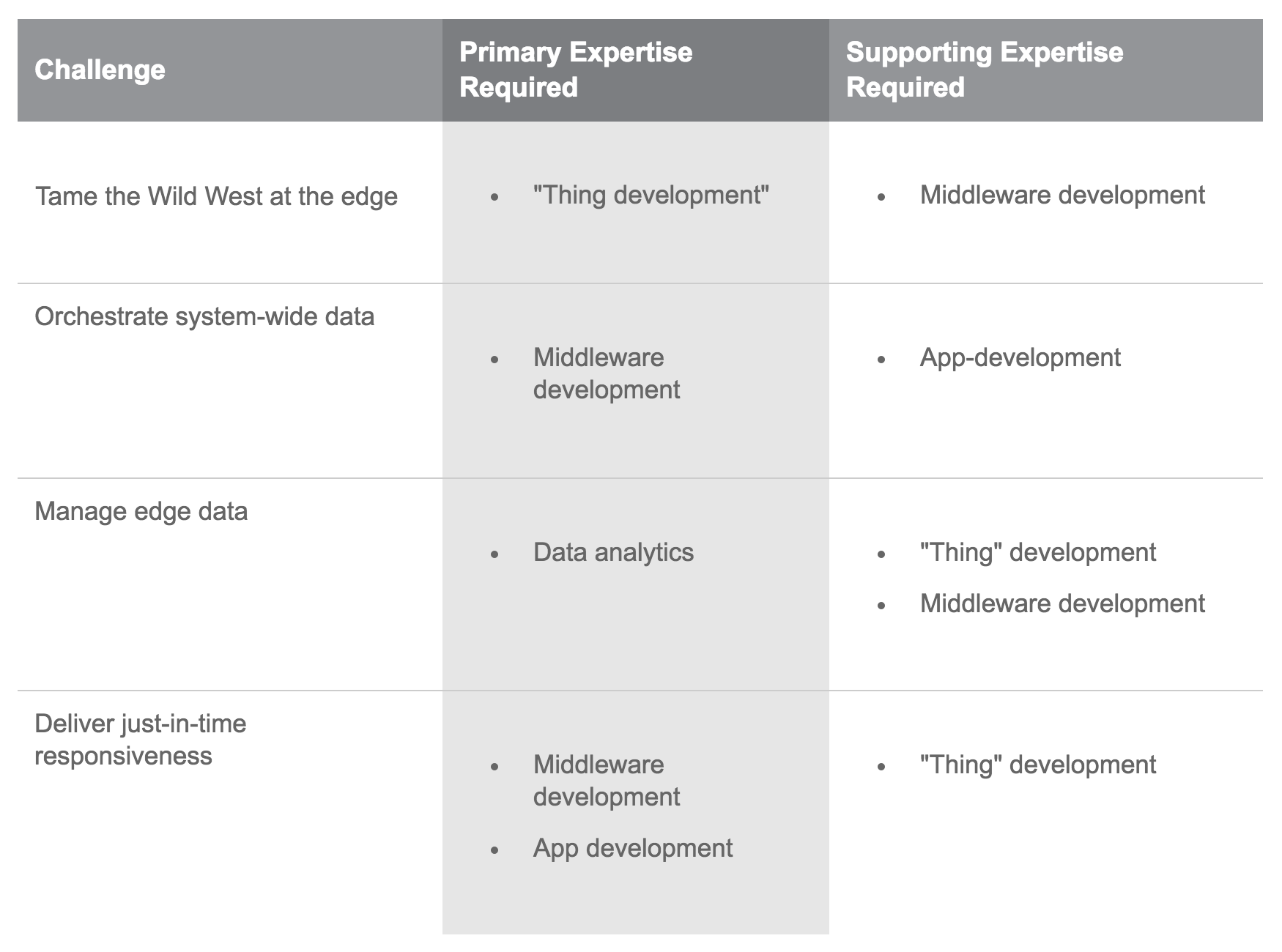Select the Manage edge data challenge
The height and width of the screenshot is (952, 1282).
coord(141,511)
